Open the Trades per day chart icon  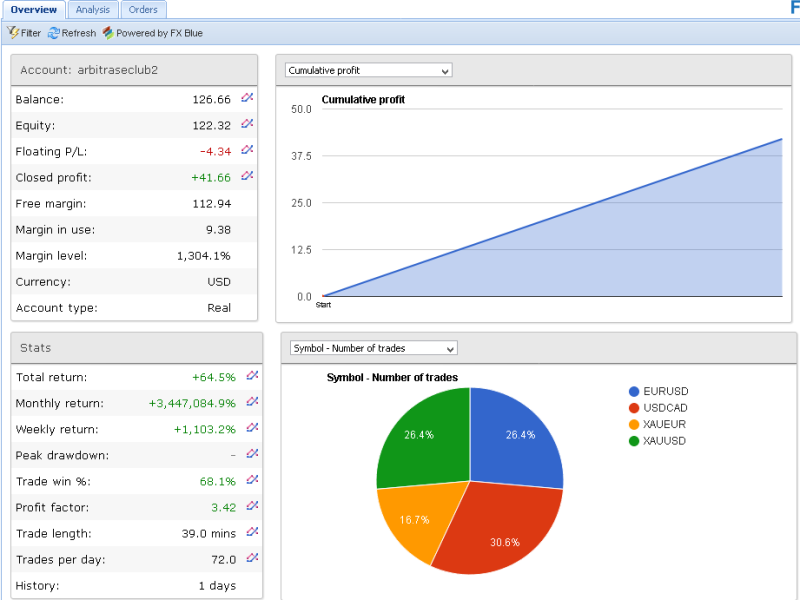pos(252,558)
